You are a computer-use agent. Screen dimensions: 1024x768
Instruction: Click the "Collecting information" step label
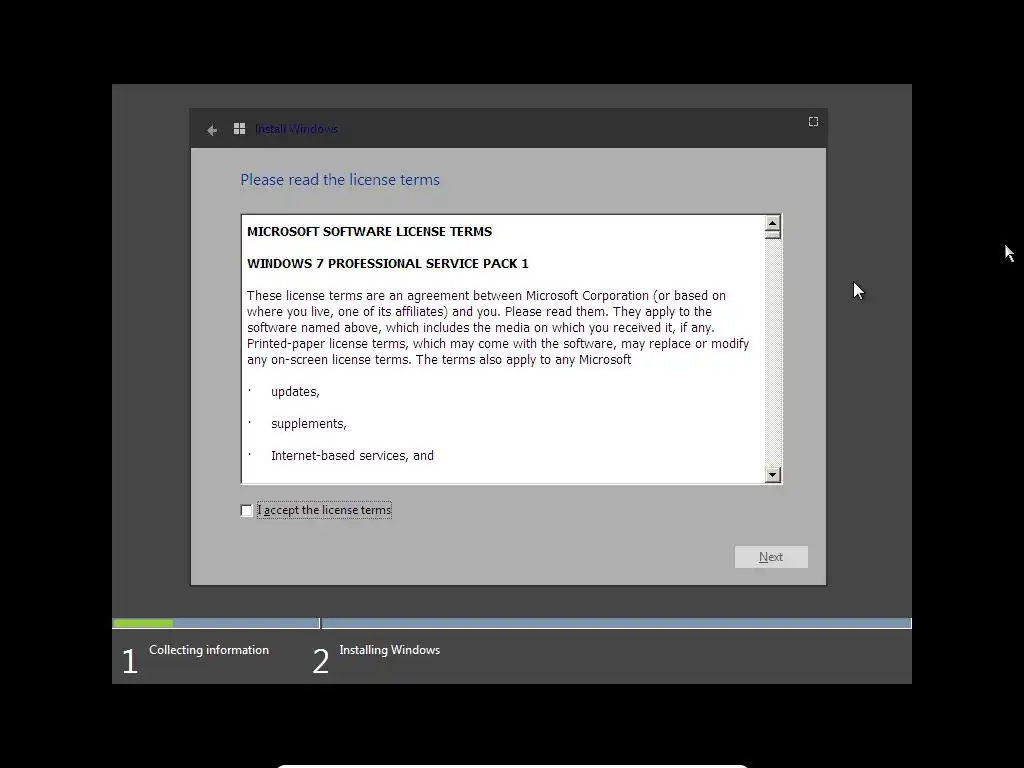click(x=209, y=650)
